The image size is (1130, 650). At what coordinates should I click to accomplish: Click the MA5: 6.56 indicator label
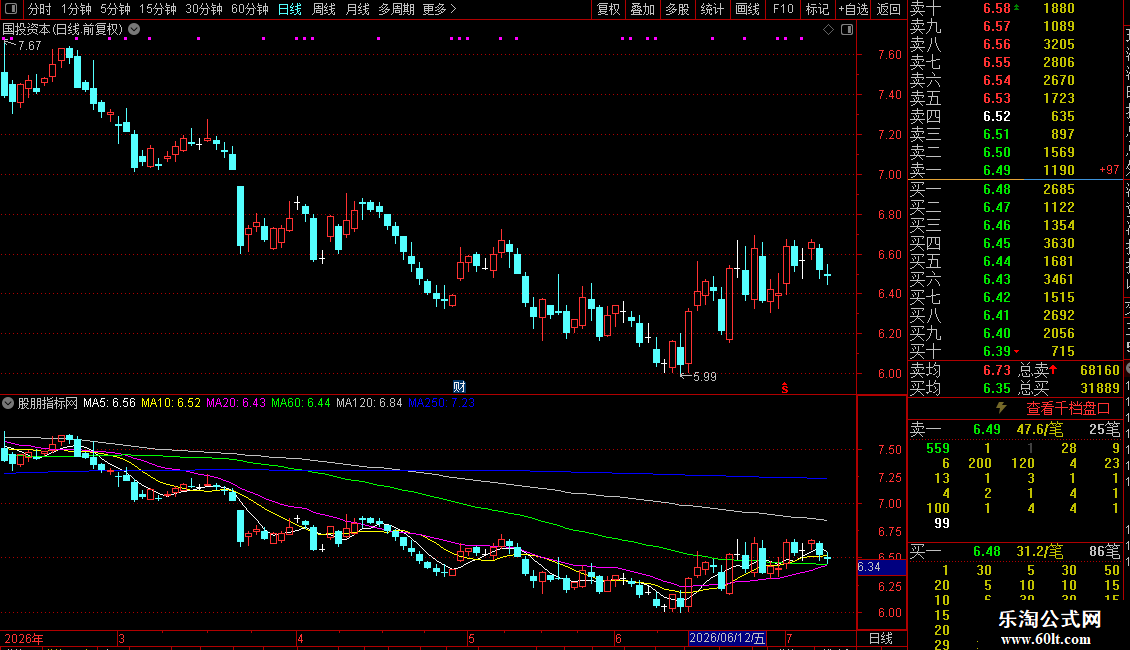click(x=109, y=403)
